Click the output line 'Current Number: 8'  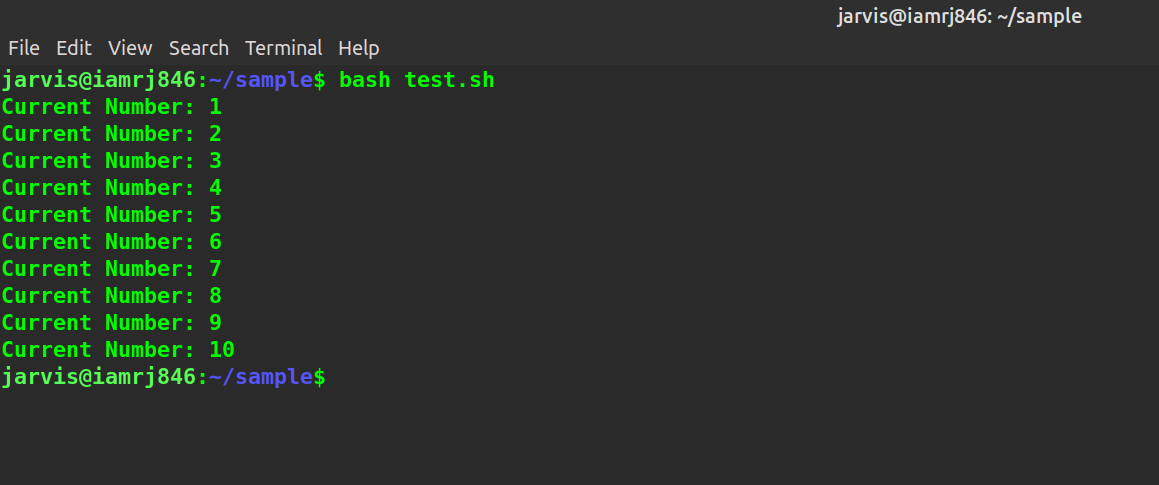point(112,296)
